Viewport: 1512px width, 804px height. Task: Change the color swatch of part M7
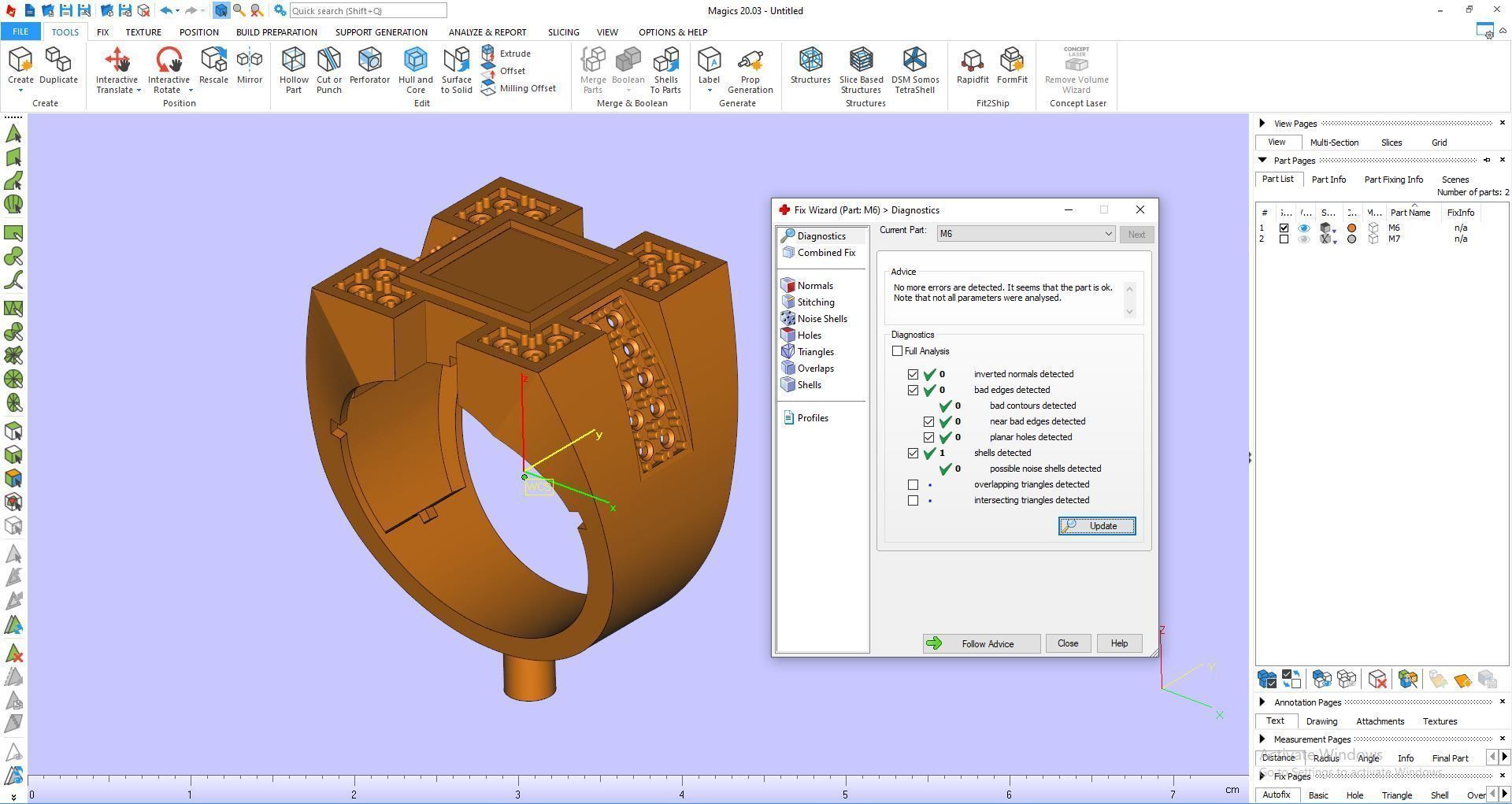click(x=1352, y=239)
